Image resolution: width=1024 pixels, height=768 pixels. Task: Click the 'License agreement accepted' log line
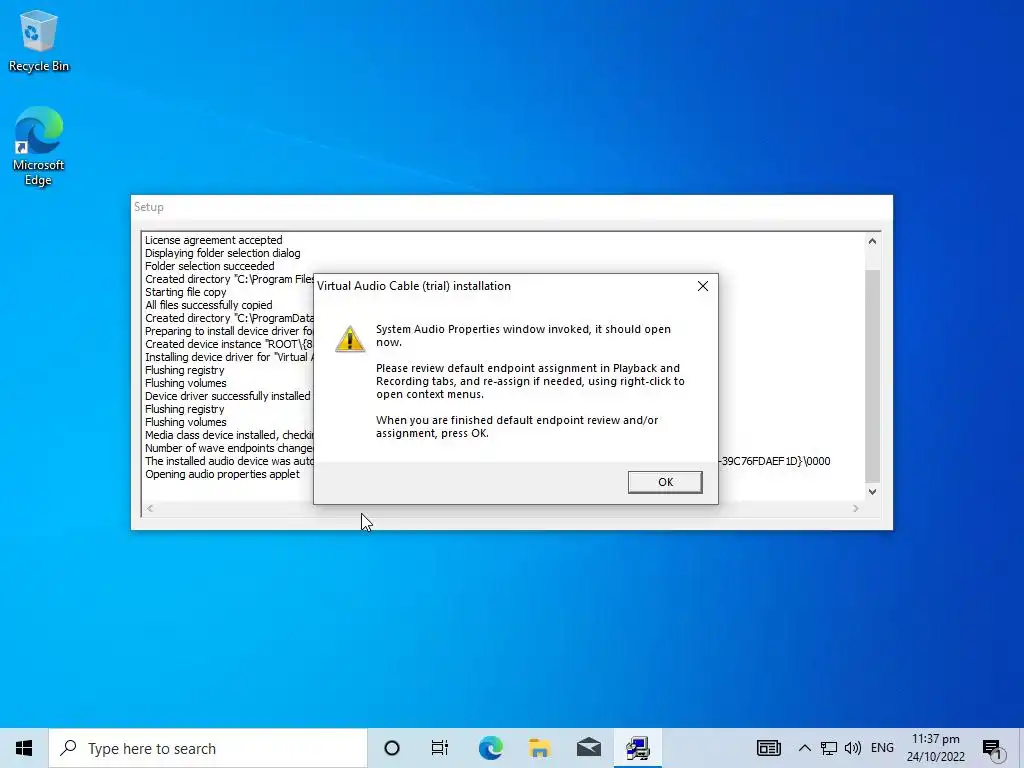(x=214, y=240)
